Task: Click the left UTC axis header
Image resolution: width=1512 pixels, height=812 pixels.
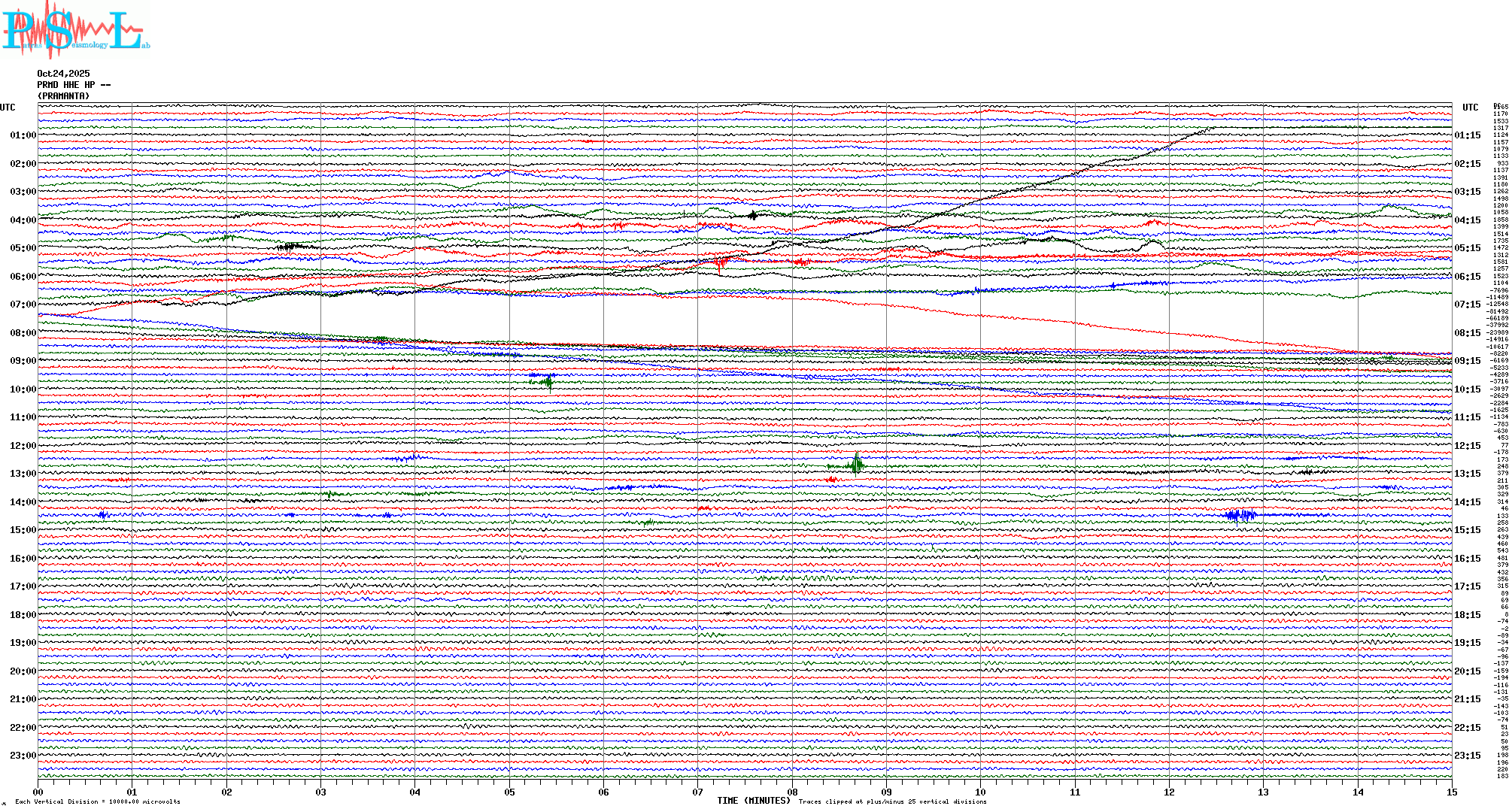Action: point(8,108)
